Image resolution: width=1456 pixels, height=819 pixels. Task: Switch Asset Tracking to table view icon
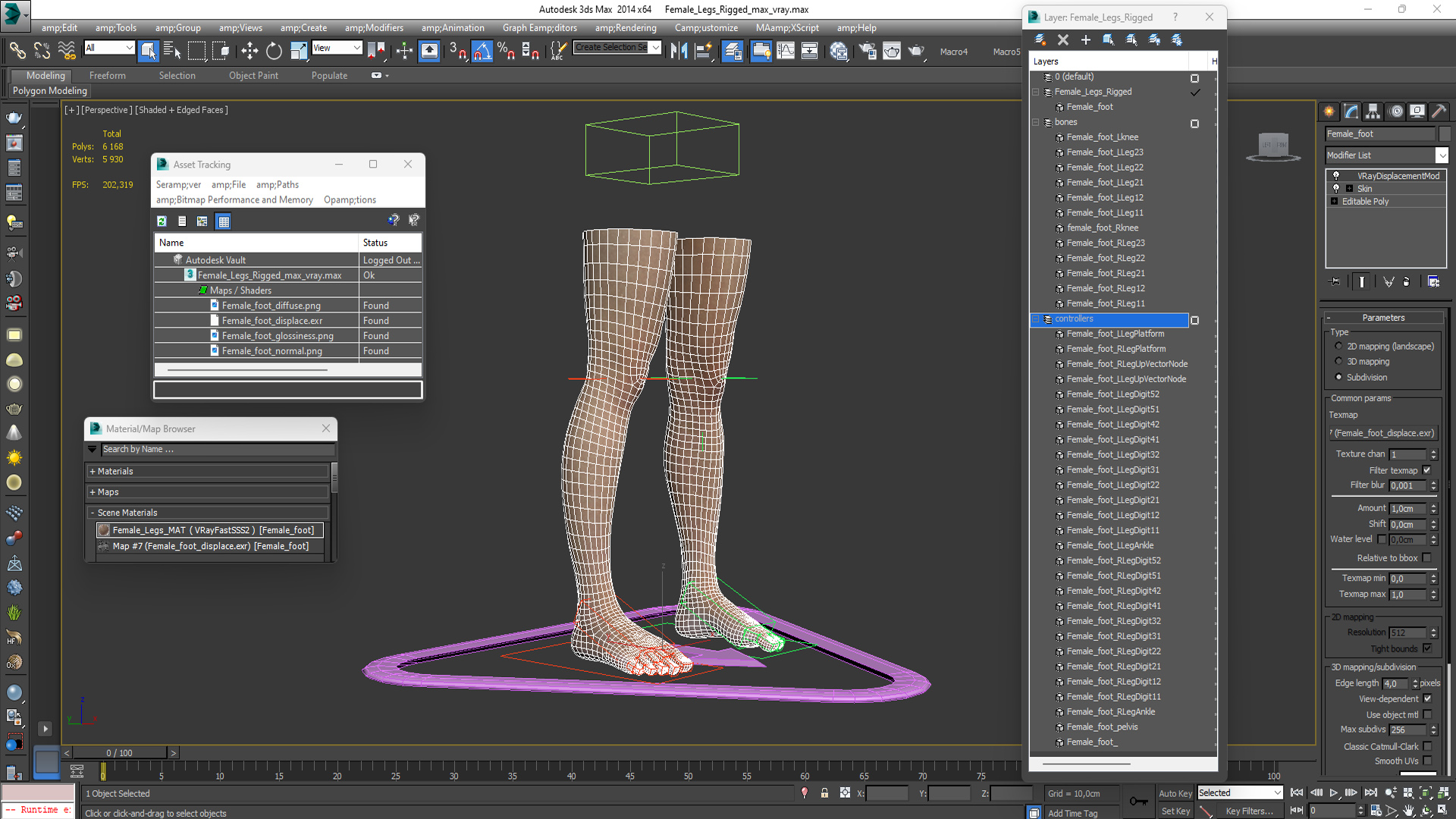point(223,221)
